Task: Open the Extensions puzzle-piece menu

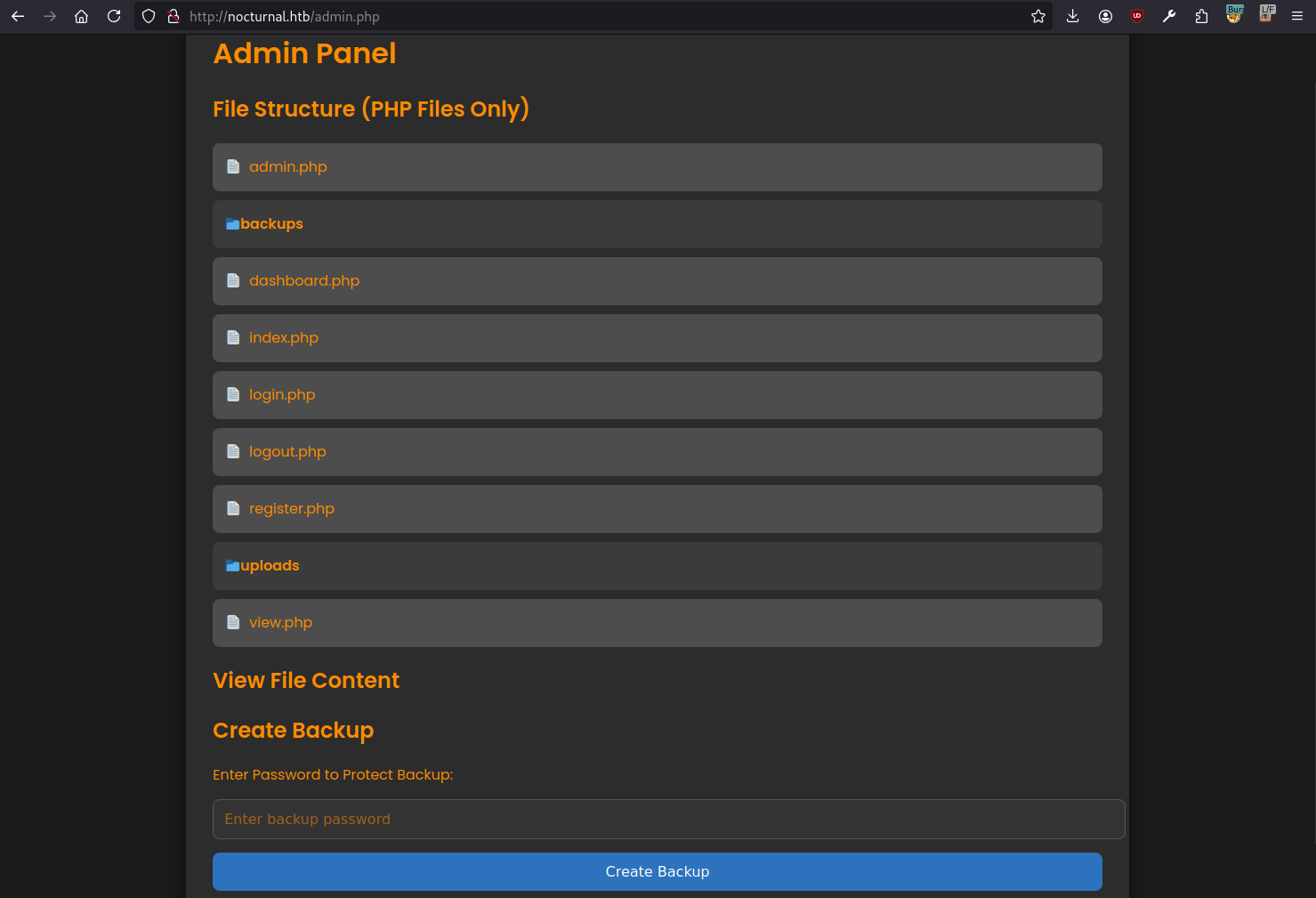Action: click(1201, 16)
